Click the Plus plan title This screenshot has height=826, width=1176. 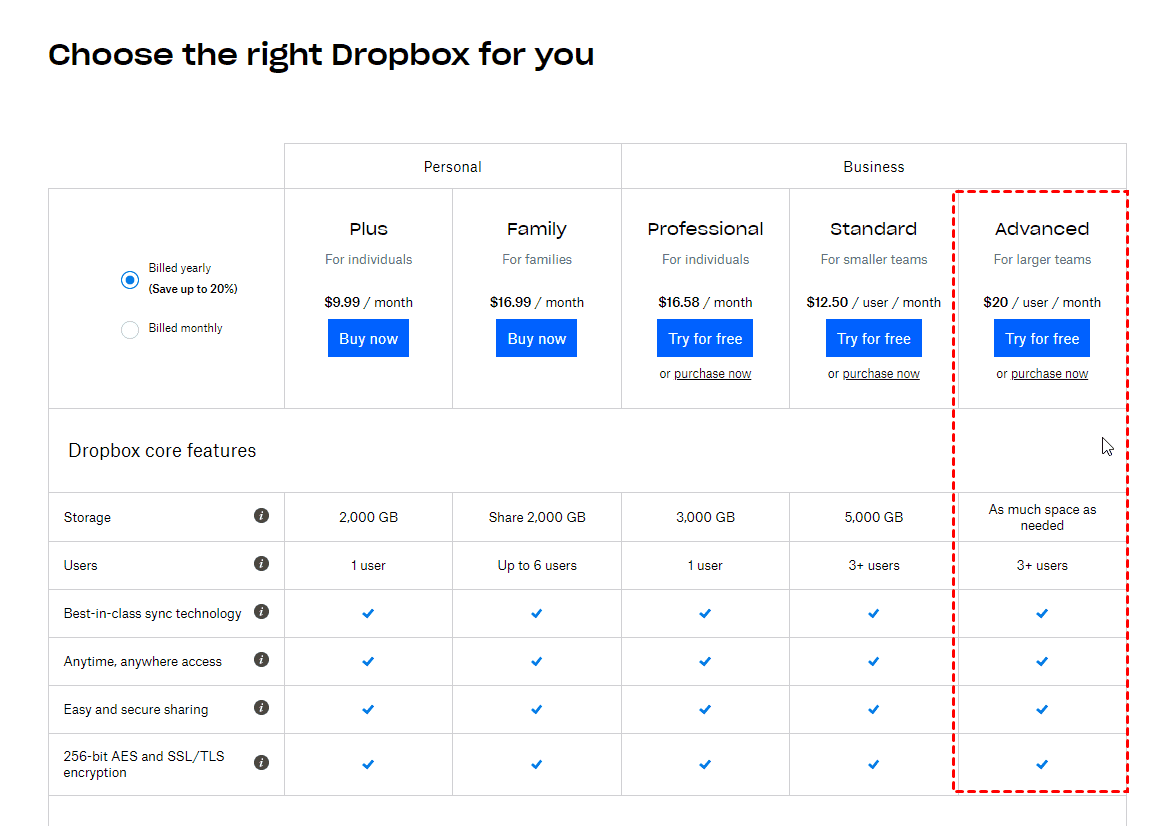pos(368,229)
